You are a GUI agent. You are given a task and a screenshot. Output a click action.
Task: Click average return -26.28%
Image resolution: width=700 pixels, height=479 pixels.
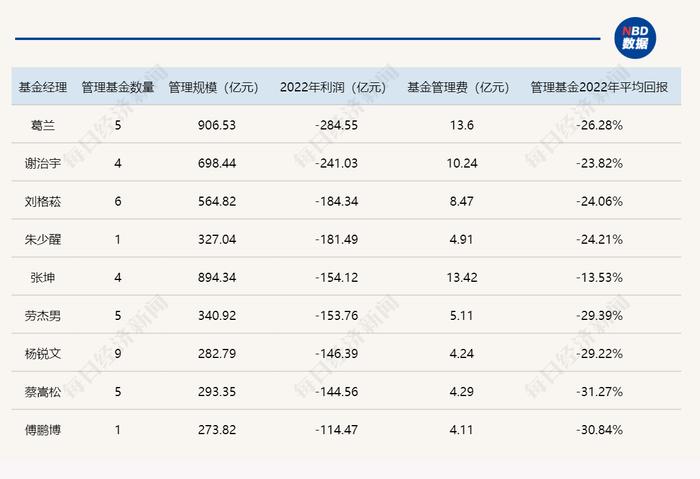pos(599,125)
